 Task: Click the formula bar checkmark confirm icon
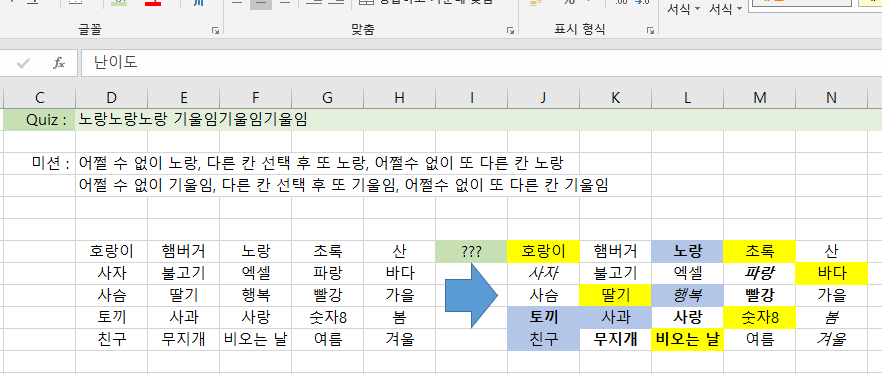pyautogui.click(x=23, y=63)
